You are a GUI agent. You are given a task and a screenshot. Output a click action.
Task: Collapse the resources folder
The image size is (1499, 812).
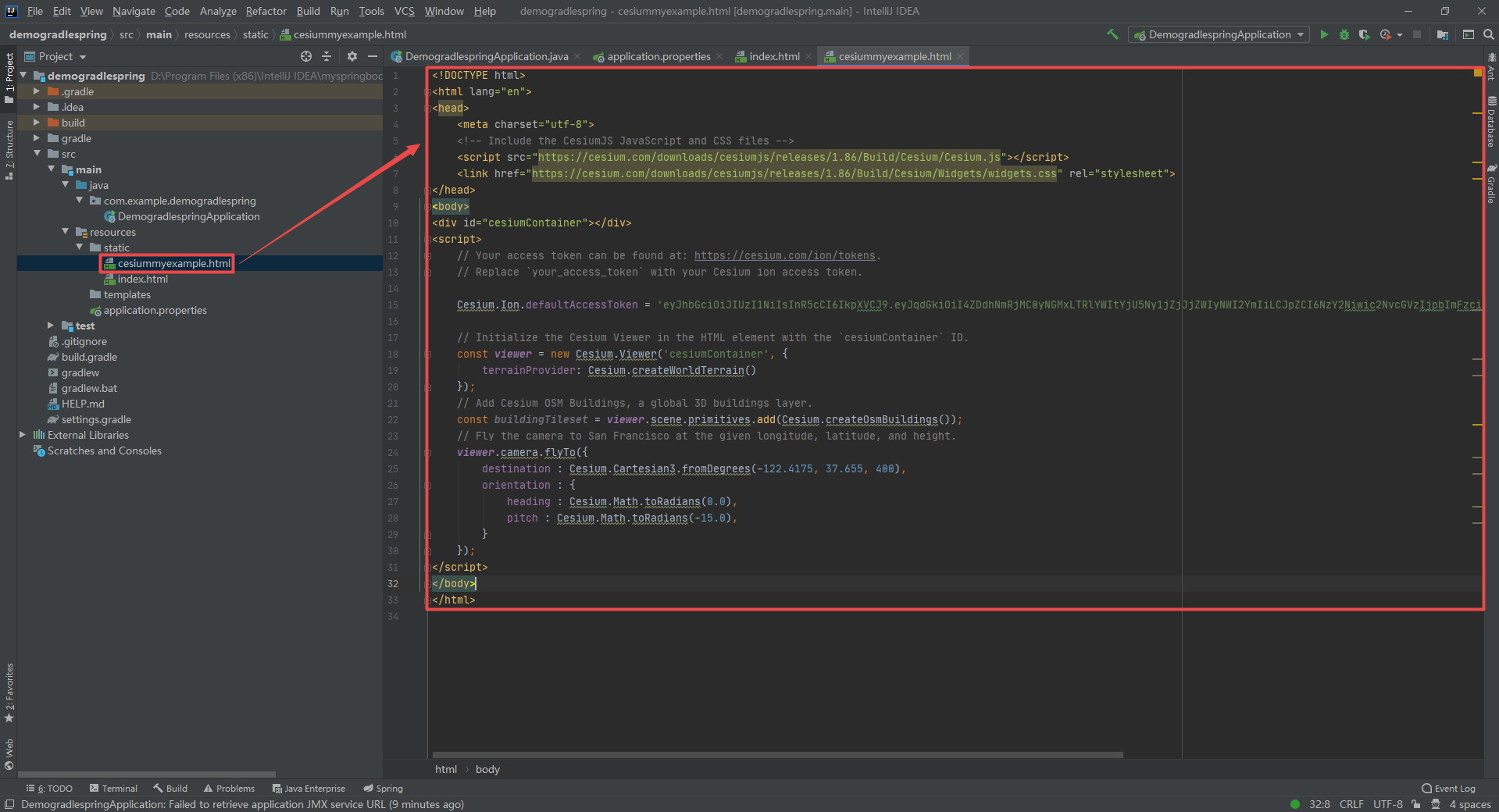coord(65,232)
